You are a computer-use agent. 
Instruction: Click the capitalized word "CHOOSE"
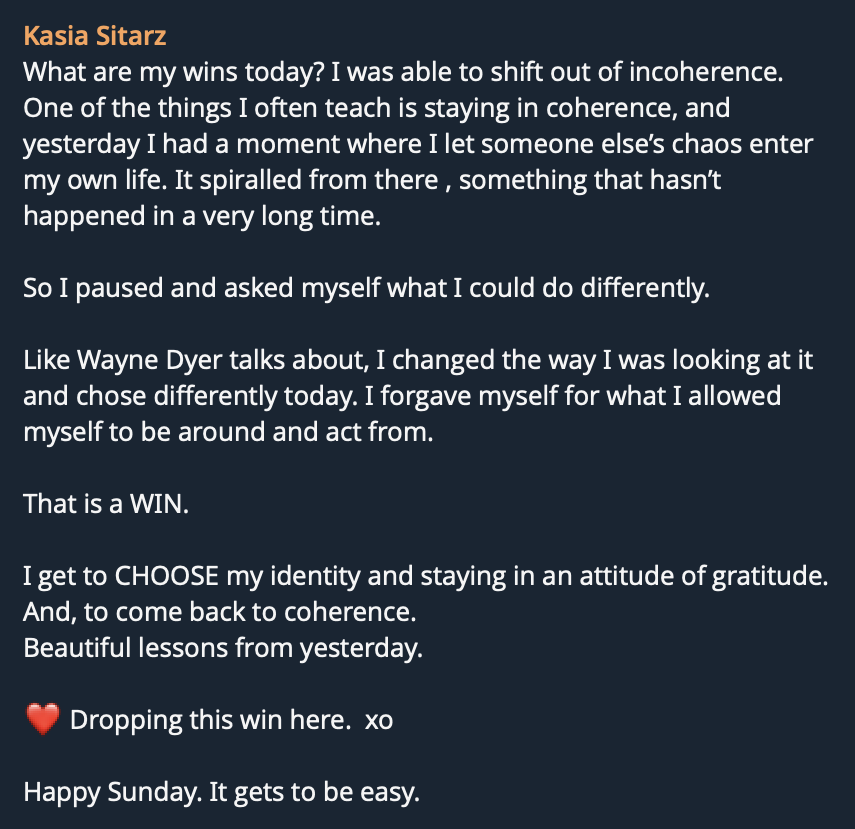(167, 577)
